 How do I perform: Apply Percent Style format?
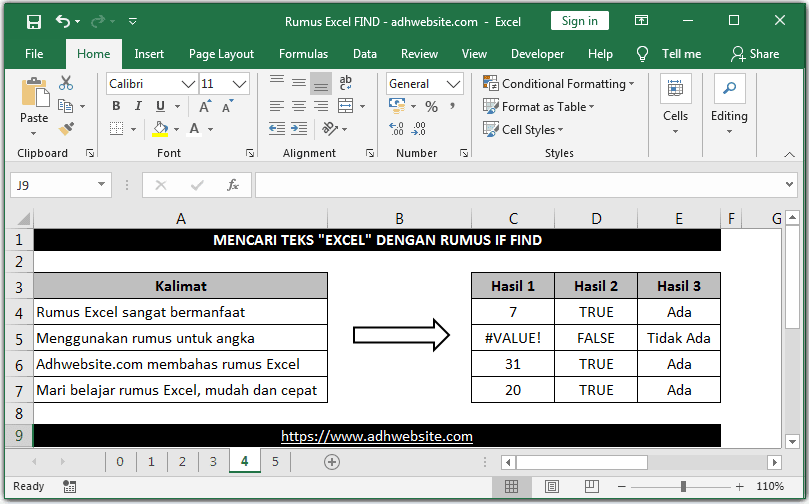(432, 107)
